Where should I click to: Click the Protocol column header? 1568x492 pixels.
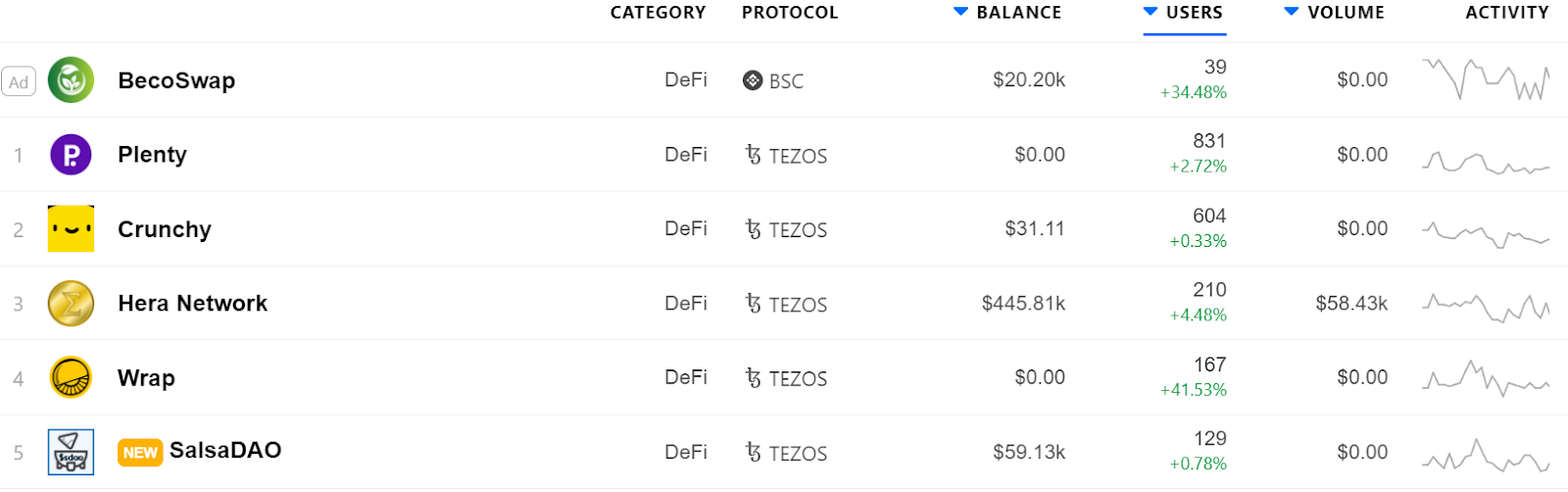790,13
